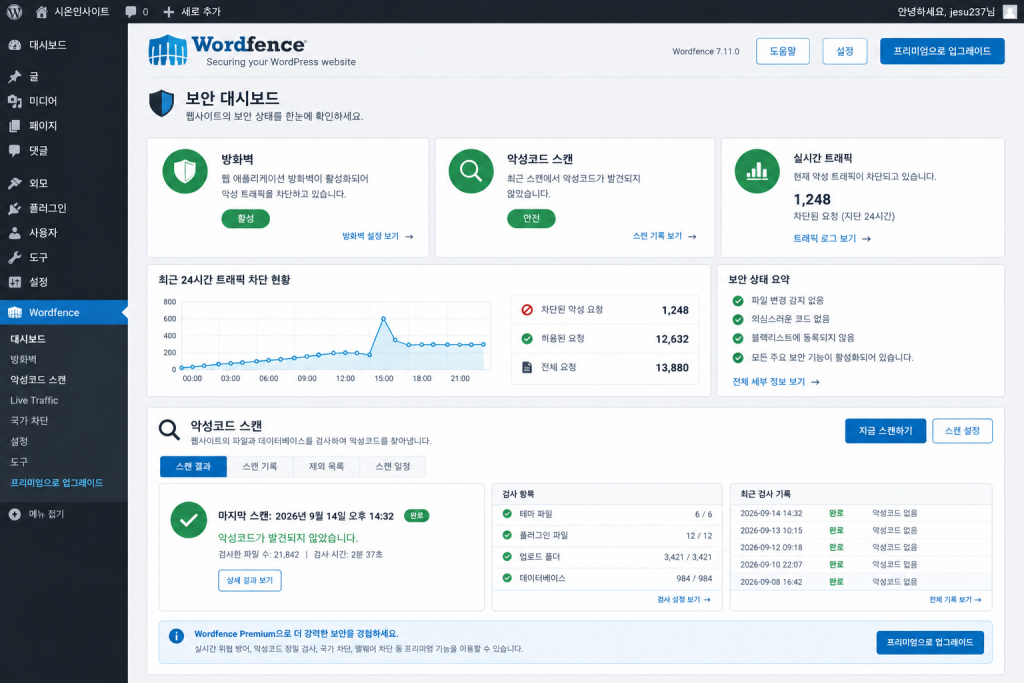Click check icon by 테마 파일
The height and width of the screenshot is (683, 1024).
pyautogui.click(x=507, y=514)
